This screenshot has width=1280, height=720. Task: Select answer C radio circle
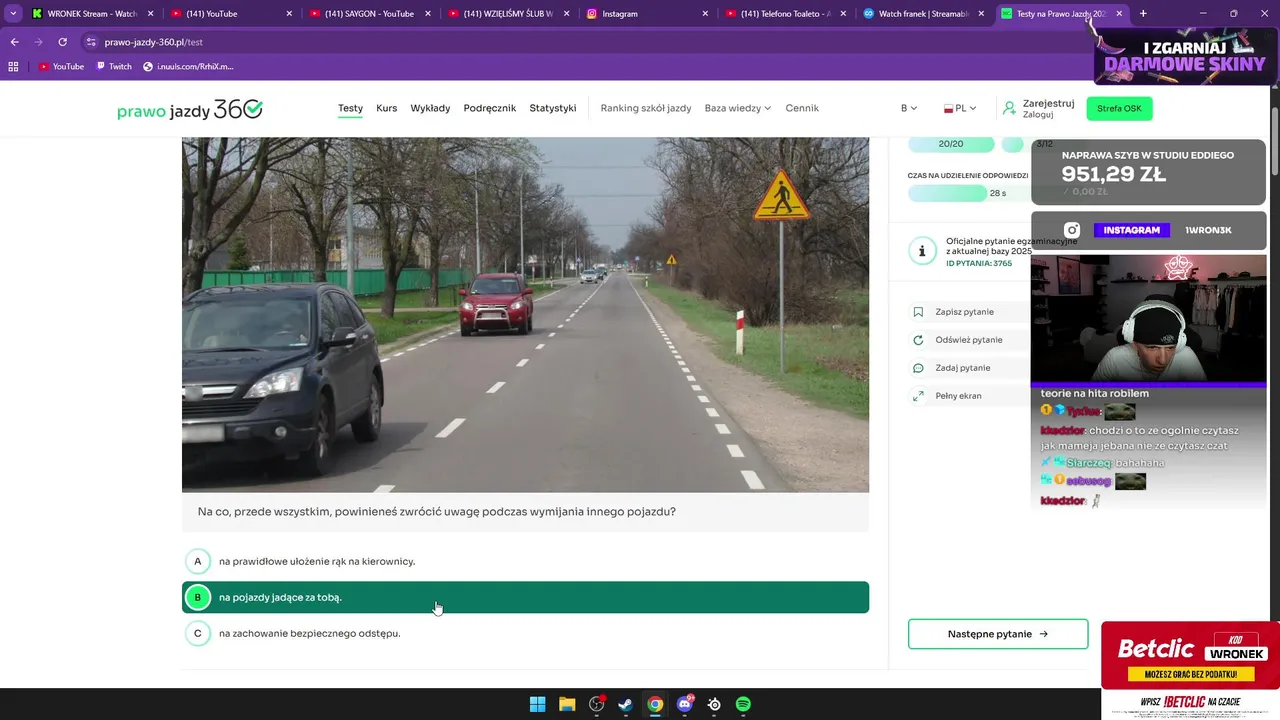point(198,633)
